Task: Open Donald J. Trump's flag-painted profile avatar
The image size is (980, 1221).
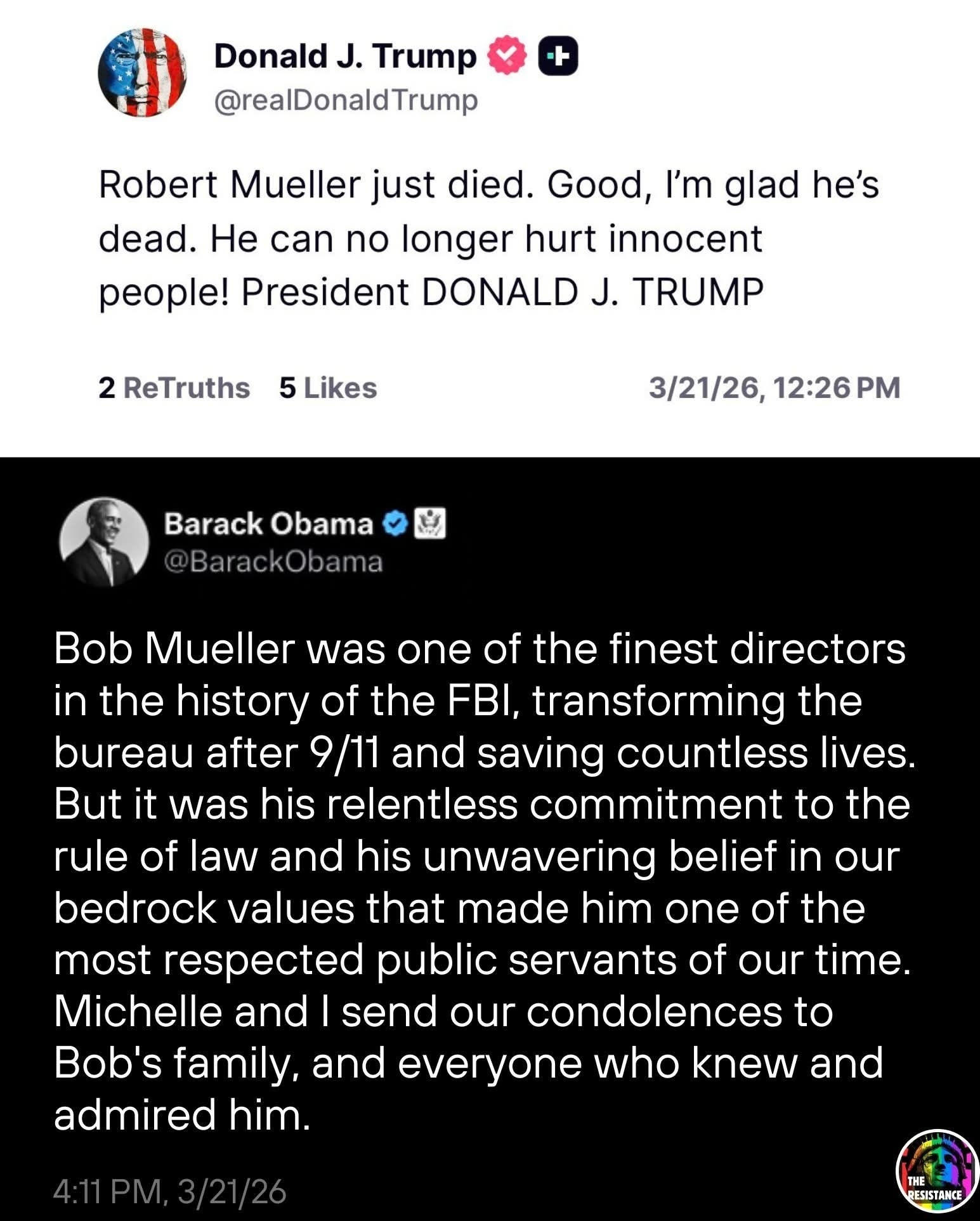Action: (x=142, y=73)
